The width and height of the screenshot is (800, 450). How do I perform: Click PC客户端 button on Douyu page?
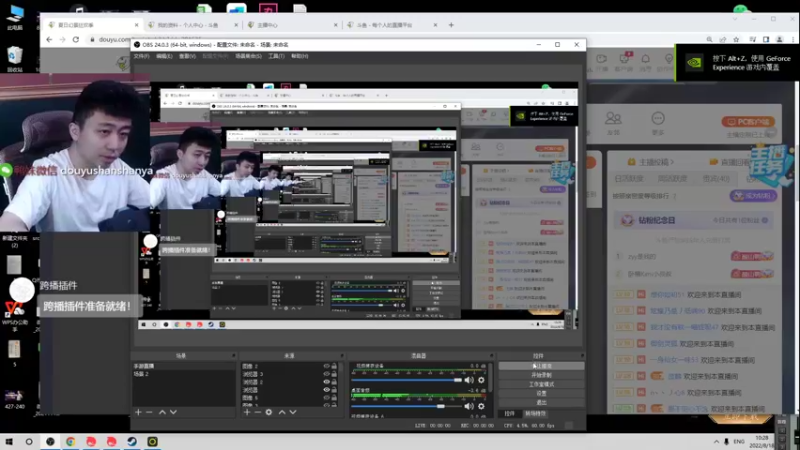click(x=748, y=122)
